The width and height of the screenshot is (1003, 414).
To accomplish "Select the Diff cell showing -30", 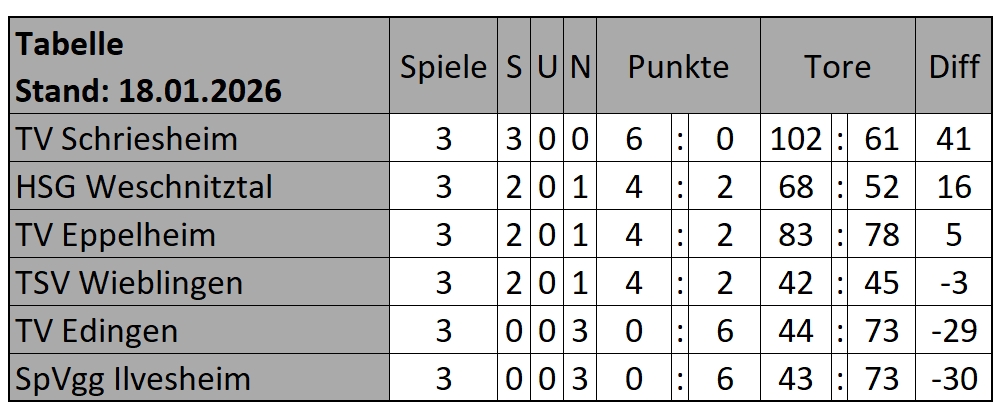I will 954,379.
